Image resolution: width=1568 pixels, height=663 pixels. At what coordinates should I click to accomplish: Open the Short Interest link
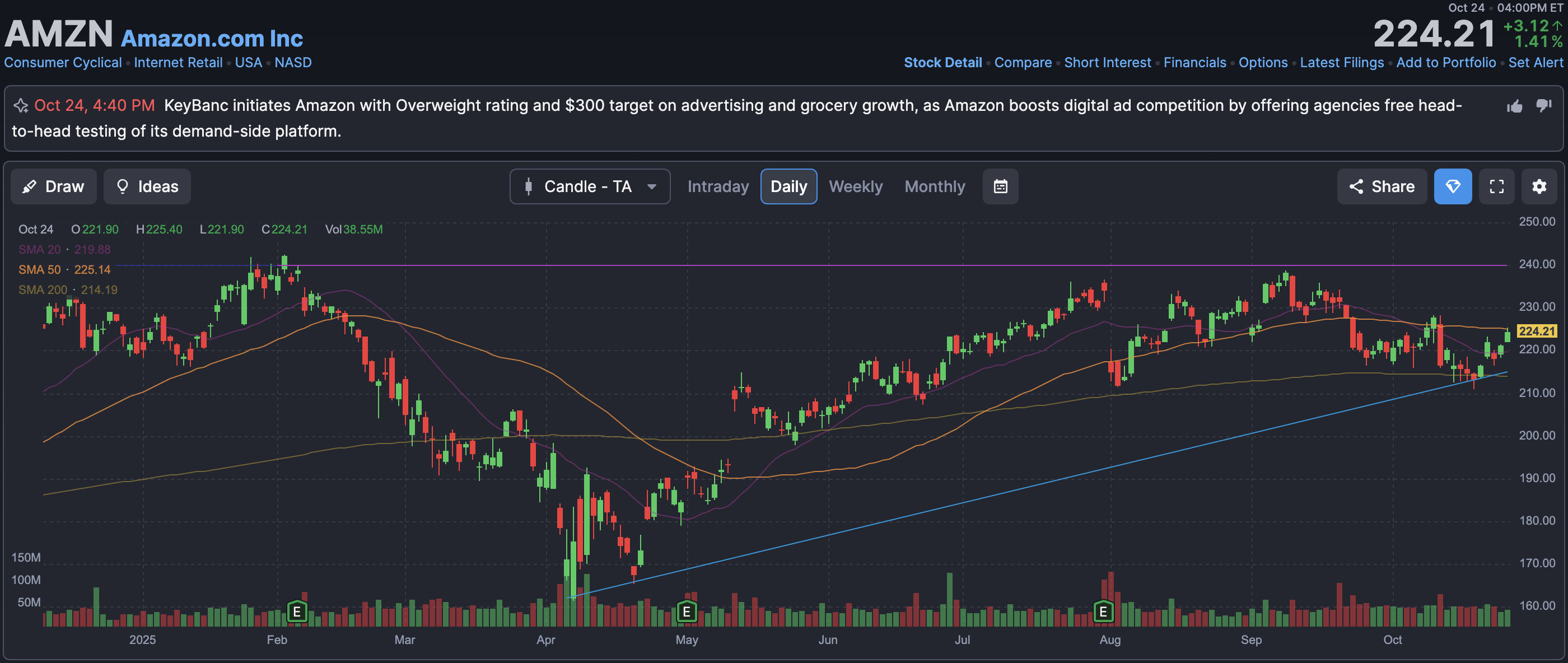pos(1107,63)
